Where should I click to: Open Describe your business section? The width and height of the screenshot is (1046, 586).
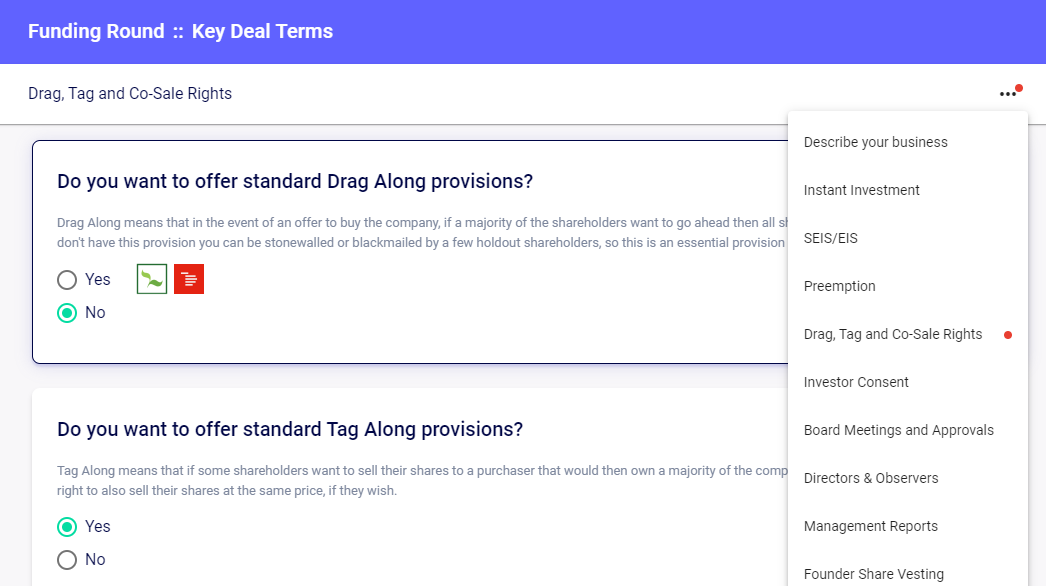875,142
